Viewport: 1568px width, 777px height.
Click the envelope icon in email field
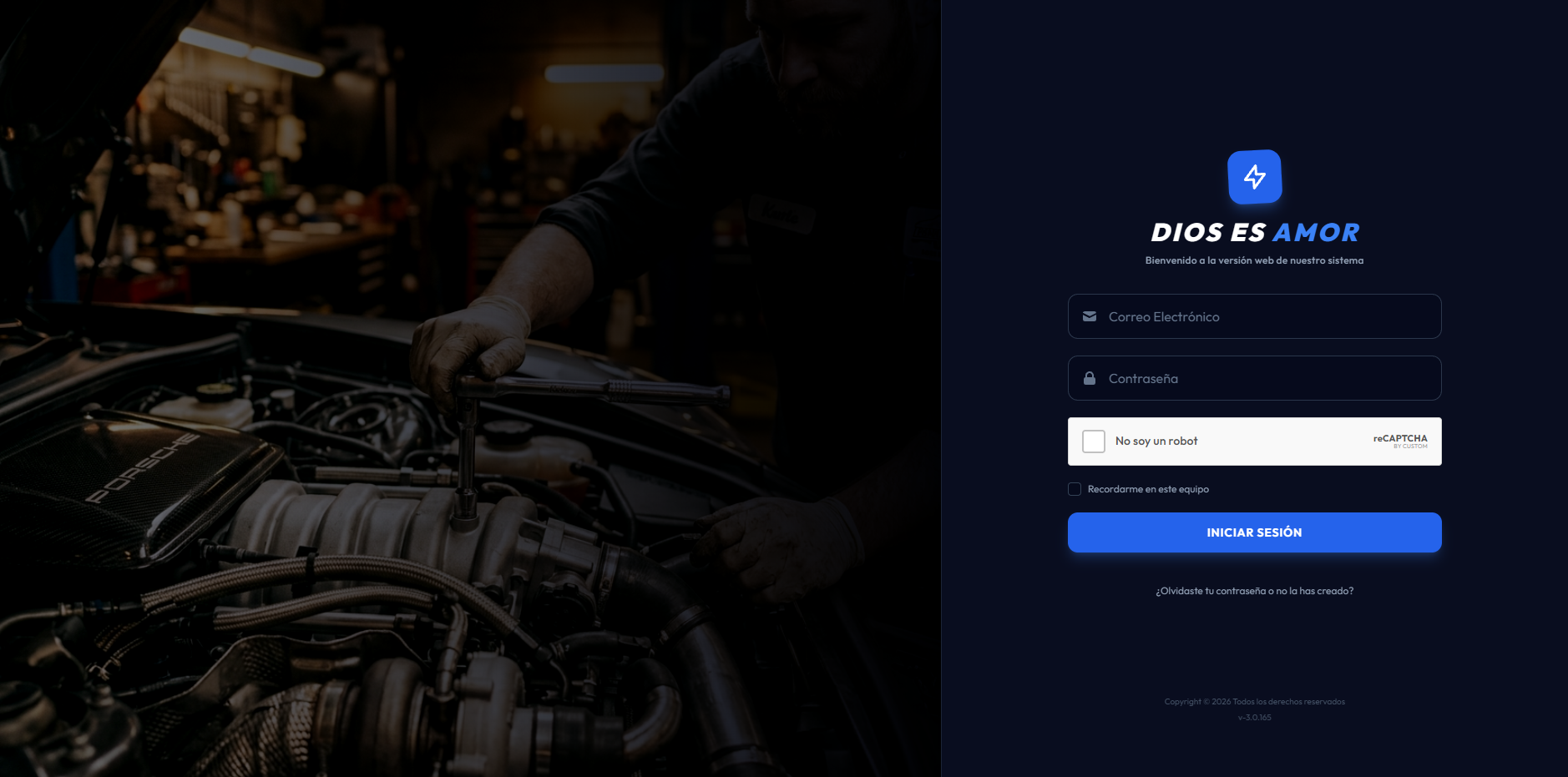pyautogui.click(x=1090, y=316)
